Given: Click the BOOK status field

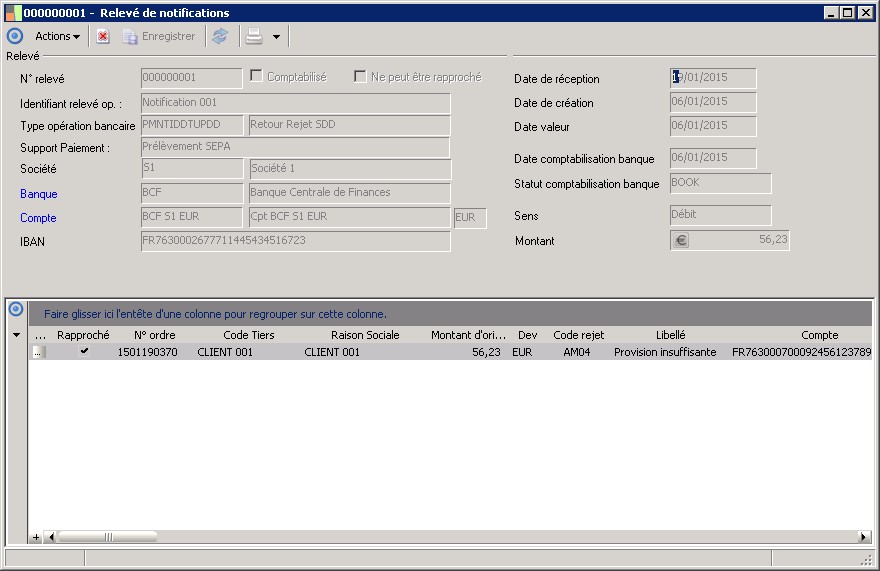Looking at the screenshot, I should pos(721,183).
